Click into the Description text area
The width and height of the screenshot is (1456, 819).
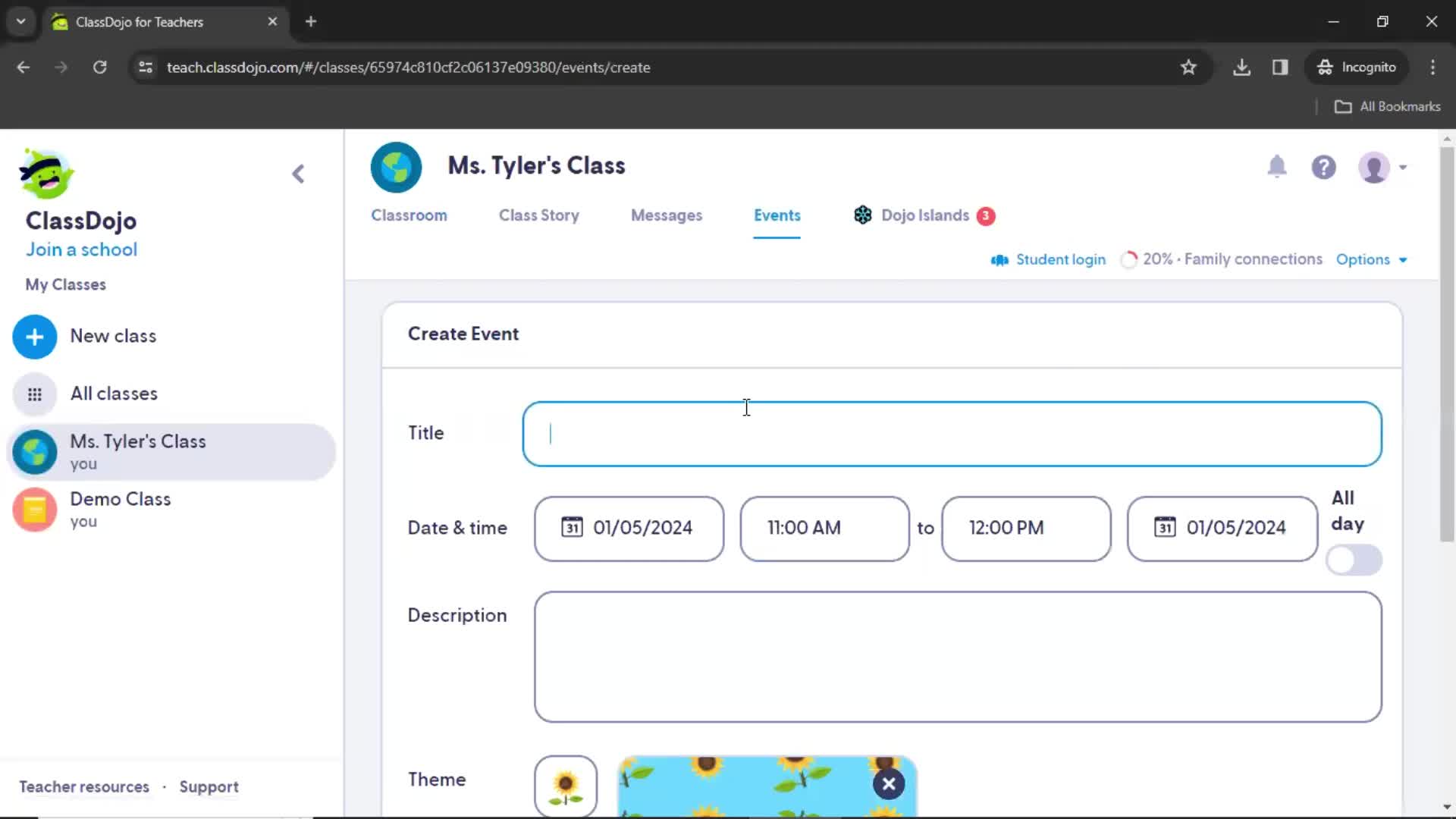tap(958, 657)
